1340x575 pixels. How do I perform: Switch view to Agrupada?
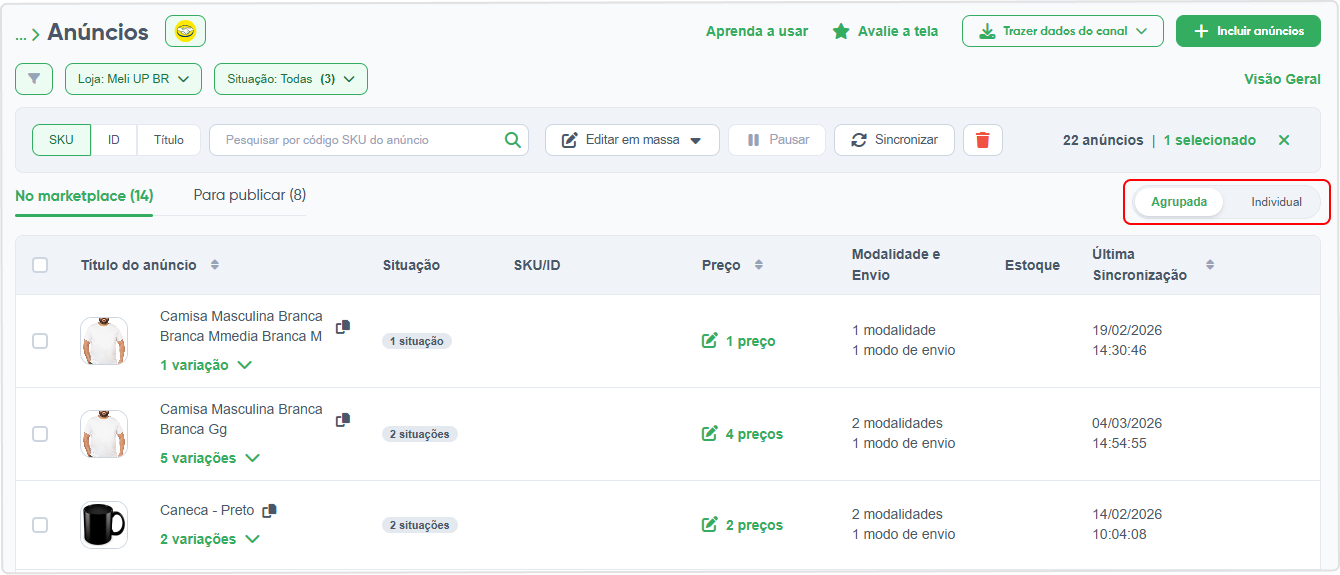1179,202
